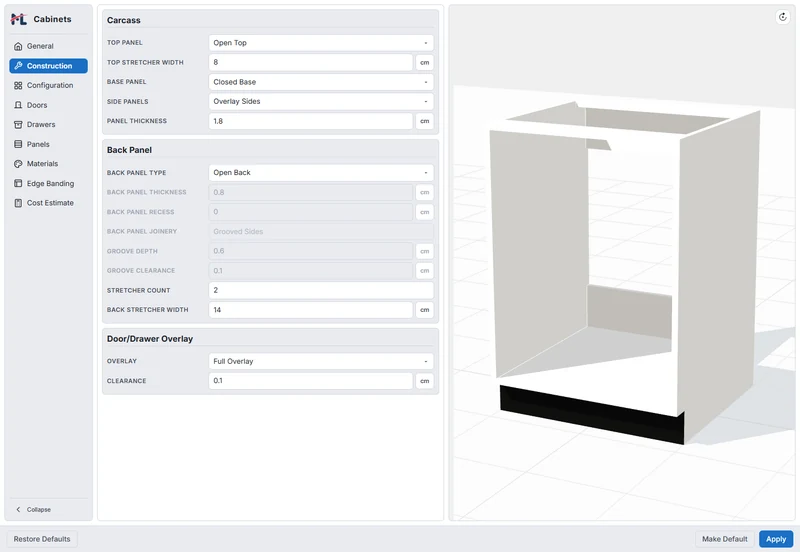
Task: Go to the Doors section
Action: [48, 105]
